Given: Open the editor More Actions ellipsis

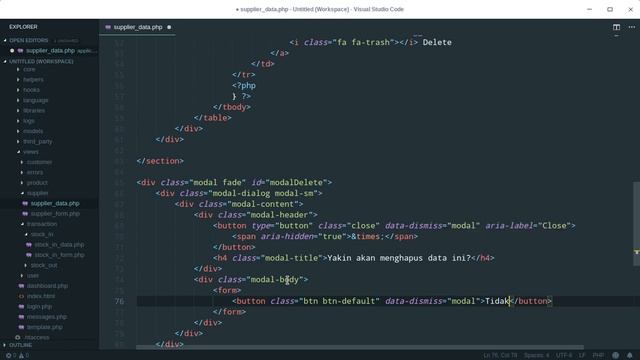Looking at the screenshot, I should click(x=632, y=27).
